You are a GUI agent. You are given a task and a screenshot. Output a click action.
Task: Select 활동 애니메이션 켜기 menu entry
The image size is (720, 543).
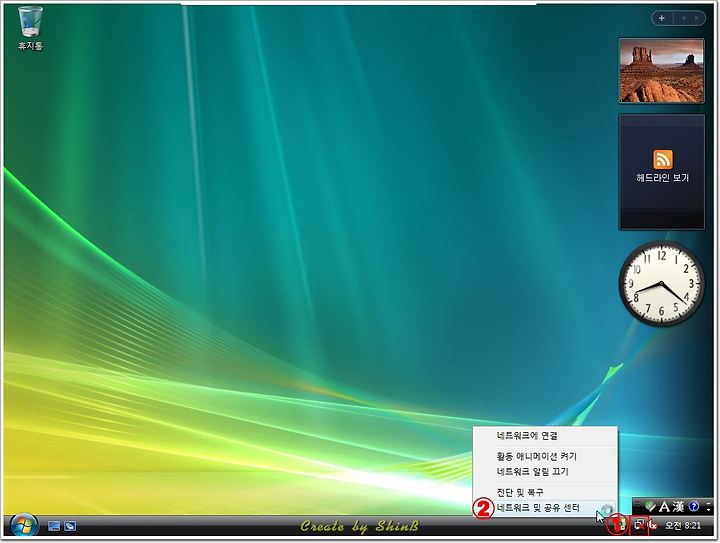pyautogui.click(x=545, y=456)
